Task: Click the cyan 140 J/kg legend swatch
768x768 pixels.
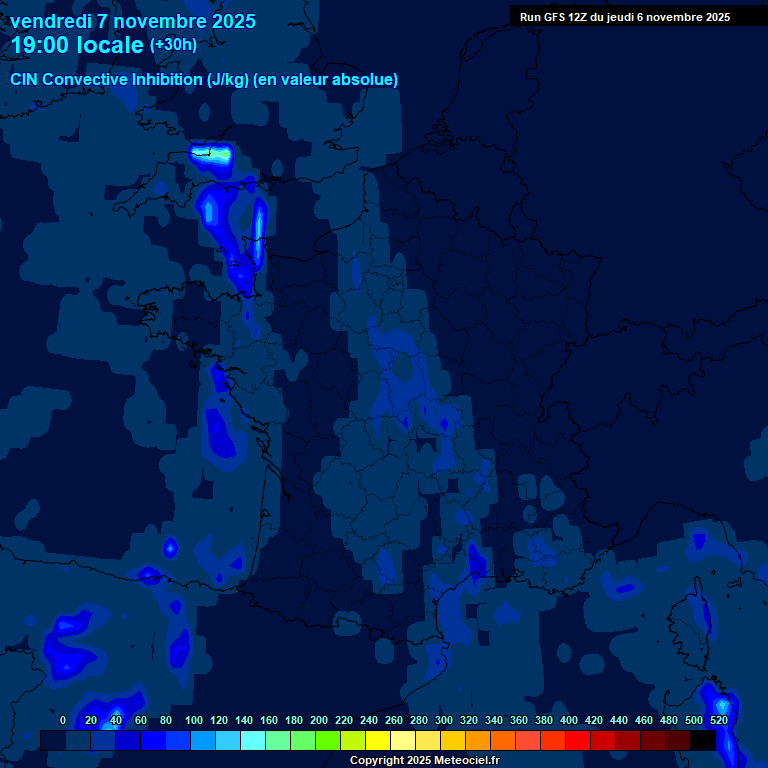Action: click(x=253, y=740)
